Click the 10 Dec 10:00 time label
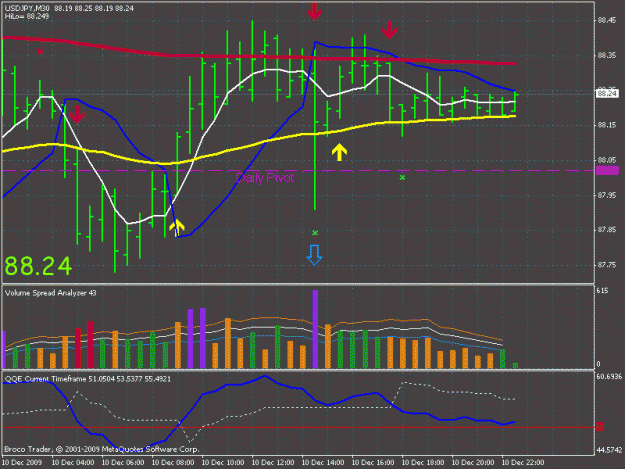The height and width of the screenshot is (469, 625). click(x=223, y=463)
